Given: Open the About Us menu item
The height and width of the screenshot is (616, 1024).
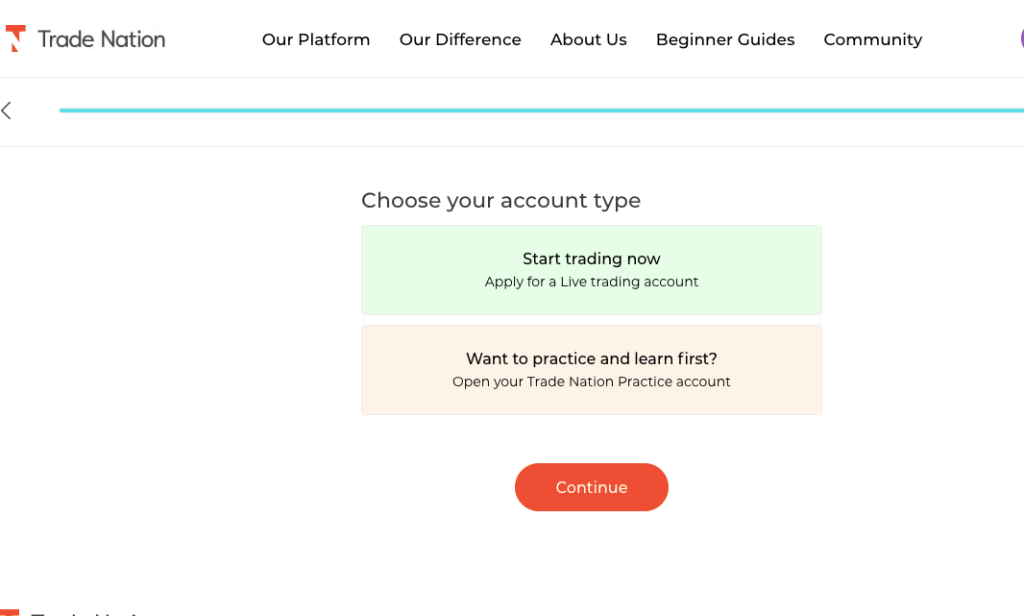Looking at the screenshot, I should pos(588,40).
